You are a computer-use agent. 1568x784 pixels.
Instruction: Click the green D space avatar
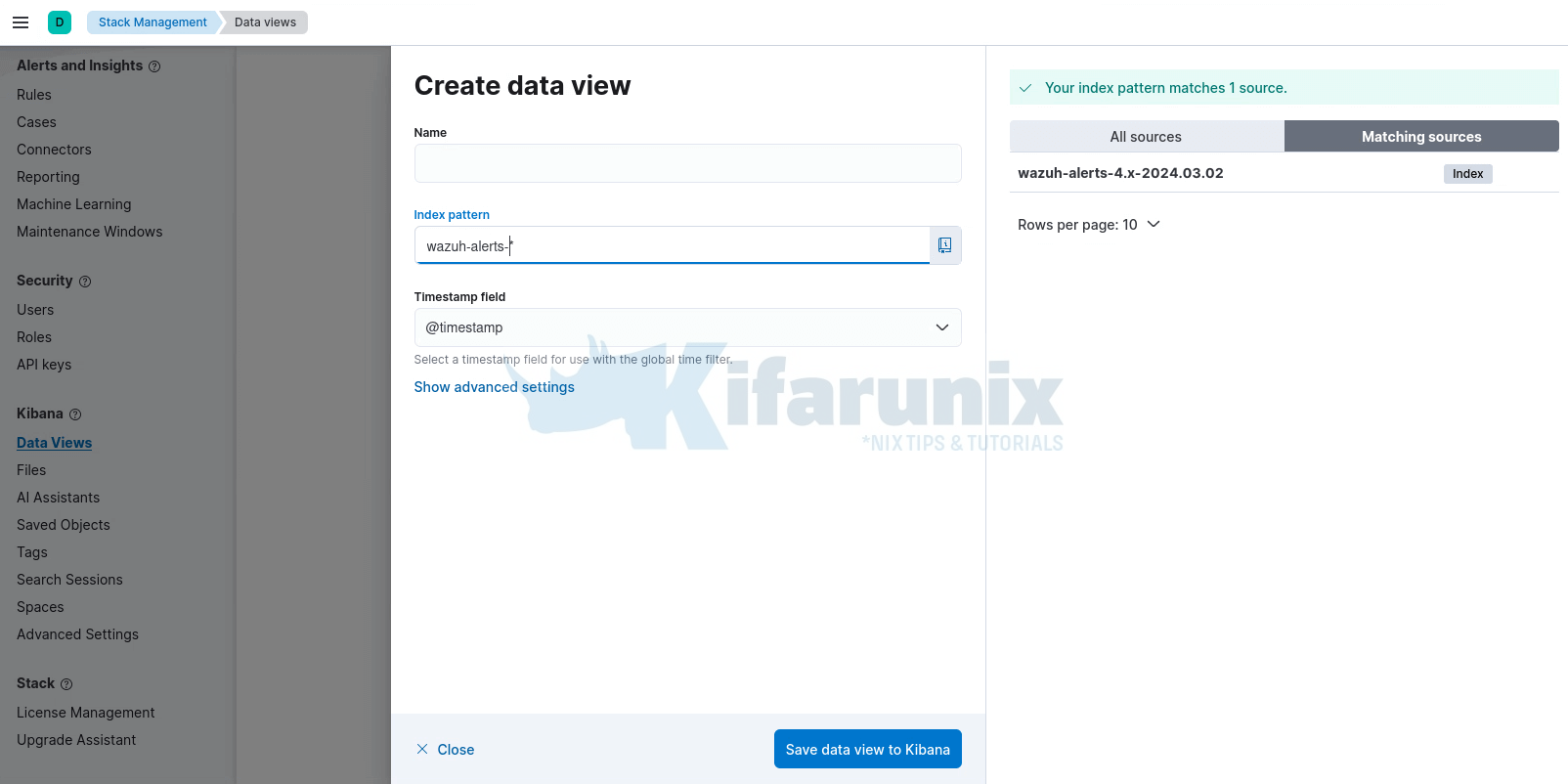60,22
